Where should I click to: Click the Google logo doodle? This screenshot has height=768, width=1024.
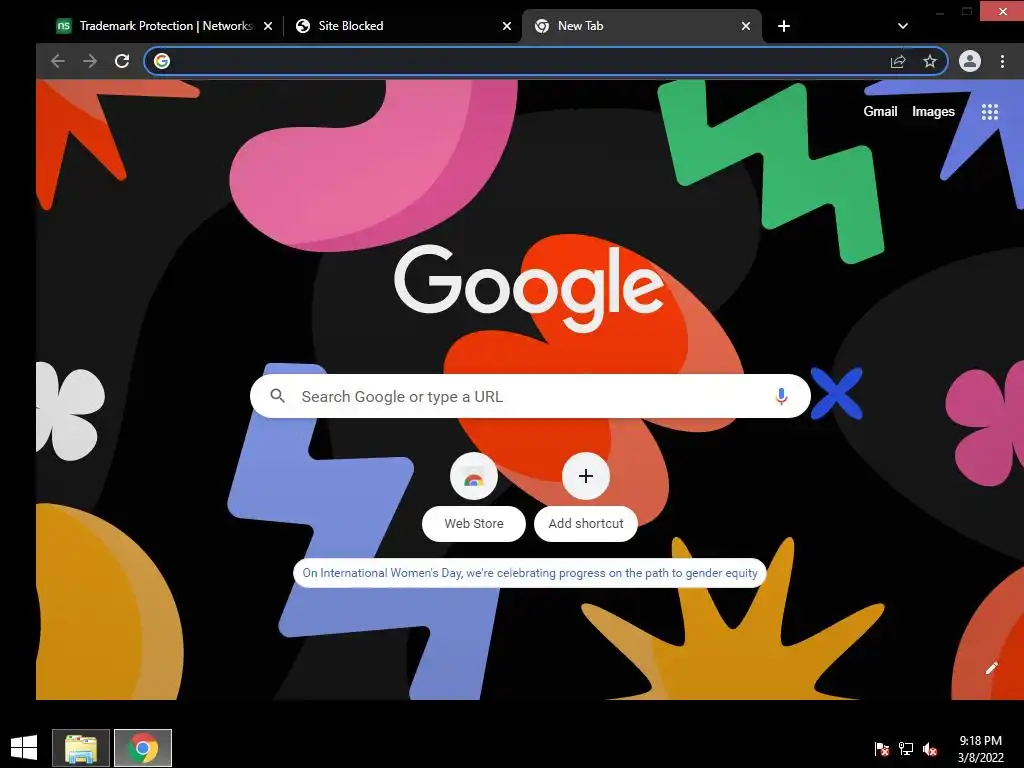529,287
